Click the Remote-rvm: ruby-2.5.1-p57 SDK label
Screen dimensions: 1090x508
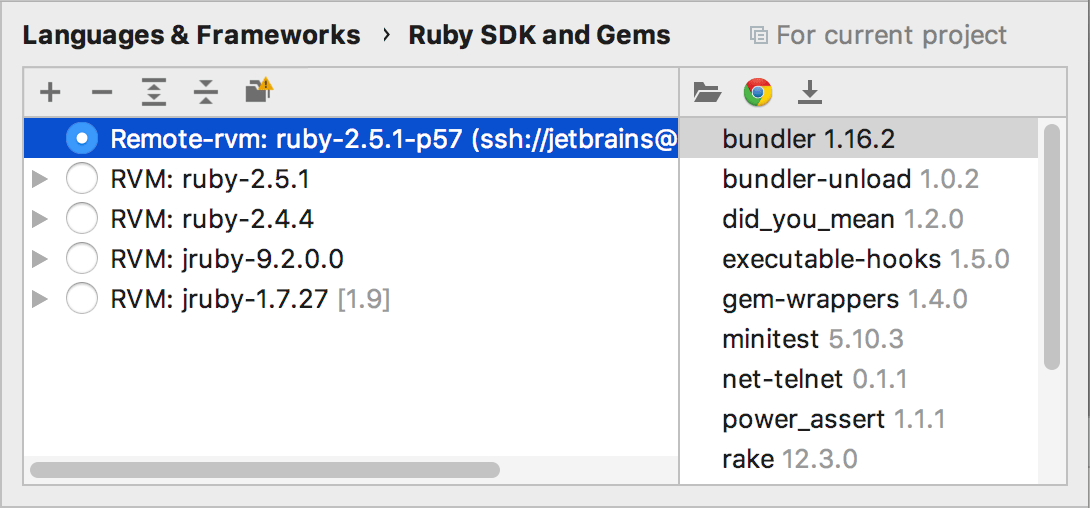[393, 140]
